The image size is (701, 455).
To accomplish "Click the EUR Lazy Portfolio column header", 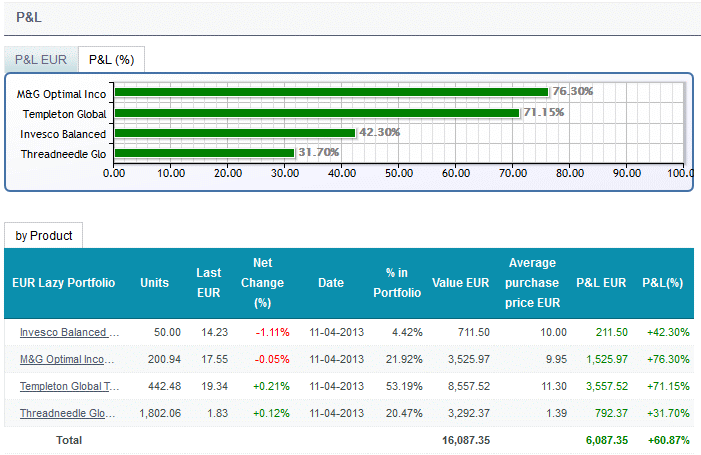I will pos(63,282).
